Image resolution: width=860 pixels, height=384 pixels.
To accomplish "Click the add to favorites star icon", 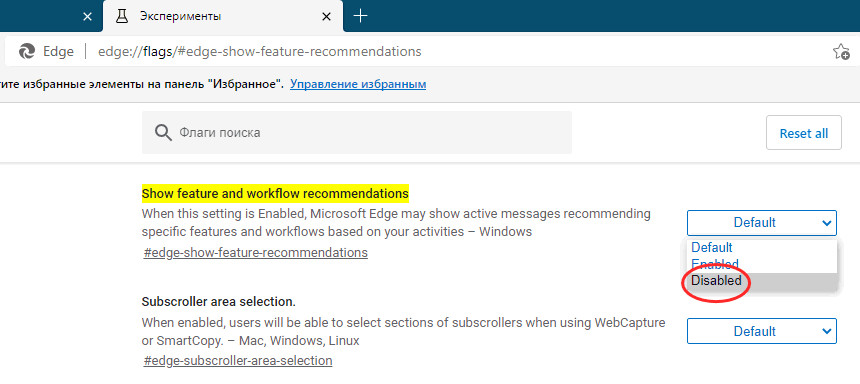I will tap(841, 52).
